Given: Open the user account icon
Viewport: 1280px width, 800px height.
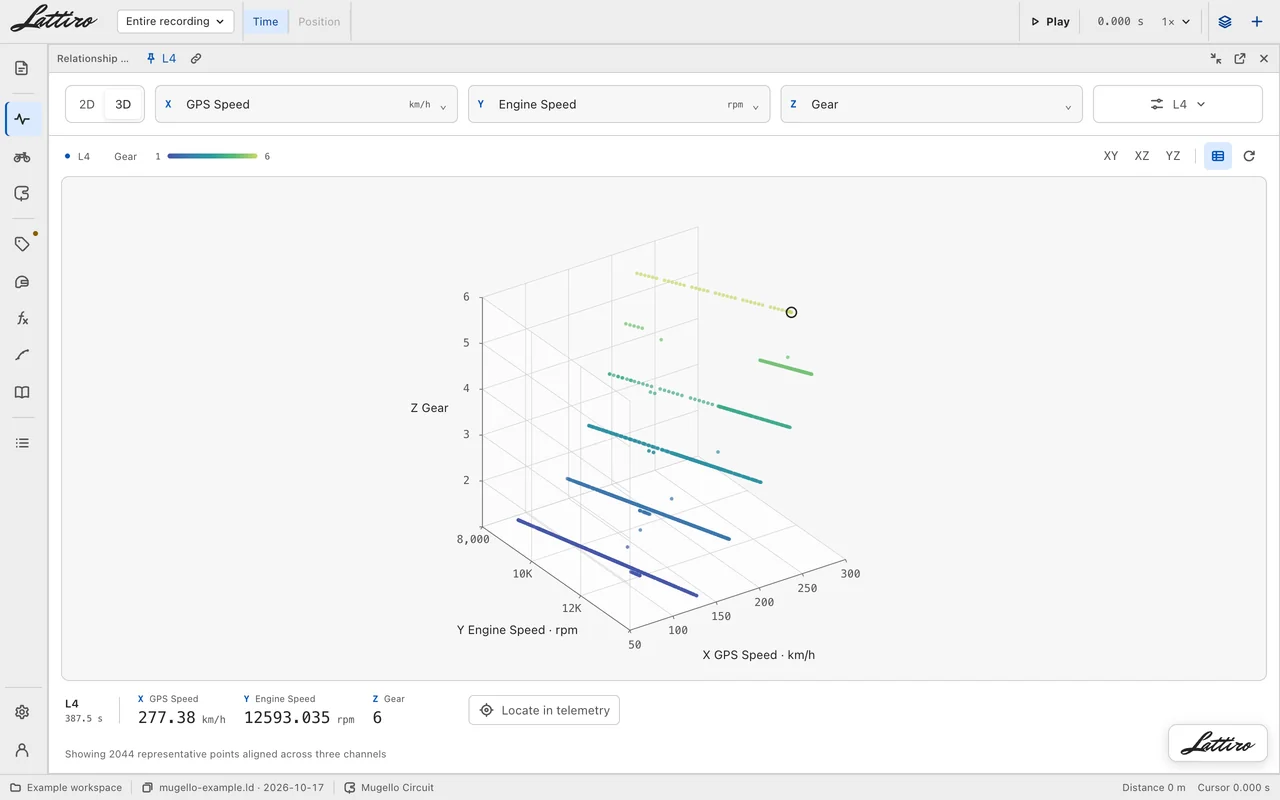Looking at the screenshot, I should (x=22, y=750).
